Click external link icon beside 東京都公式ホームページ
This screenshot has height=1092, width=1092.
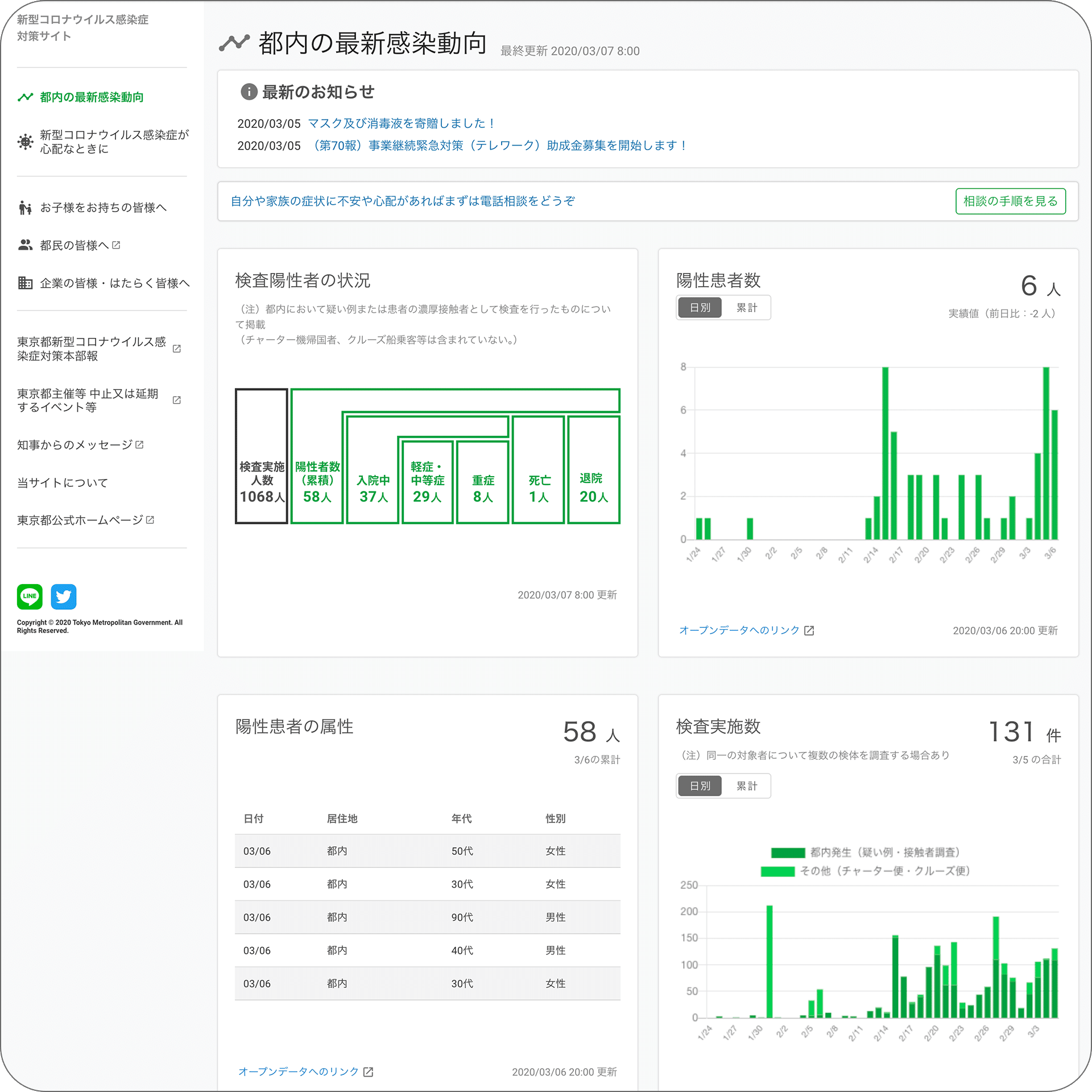click(x=150, y=520)
